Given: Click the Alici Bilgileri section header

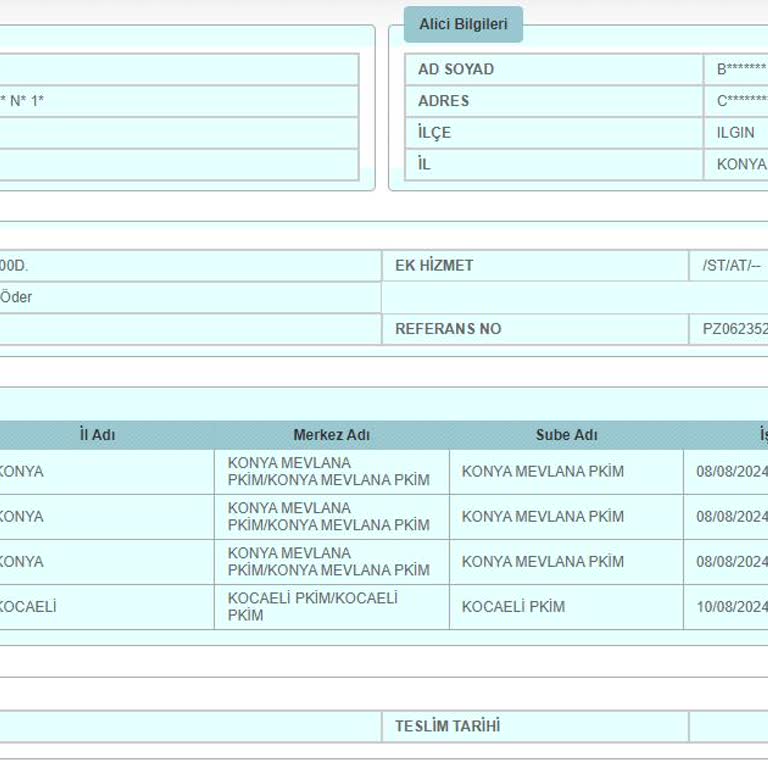Looking at the screenshot, I should click(x=463, y=24).
